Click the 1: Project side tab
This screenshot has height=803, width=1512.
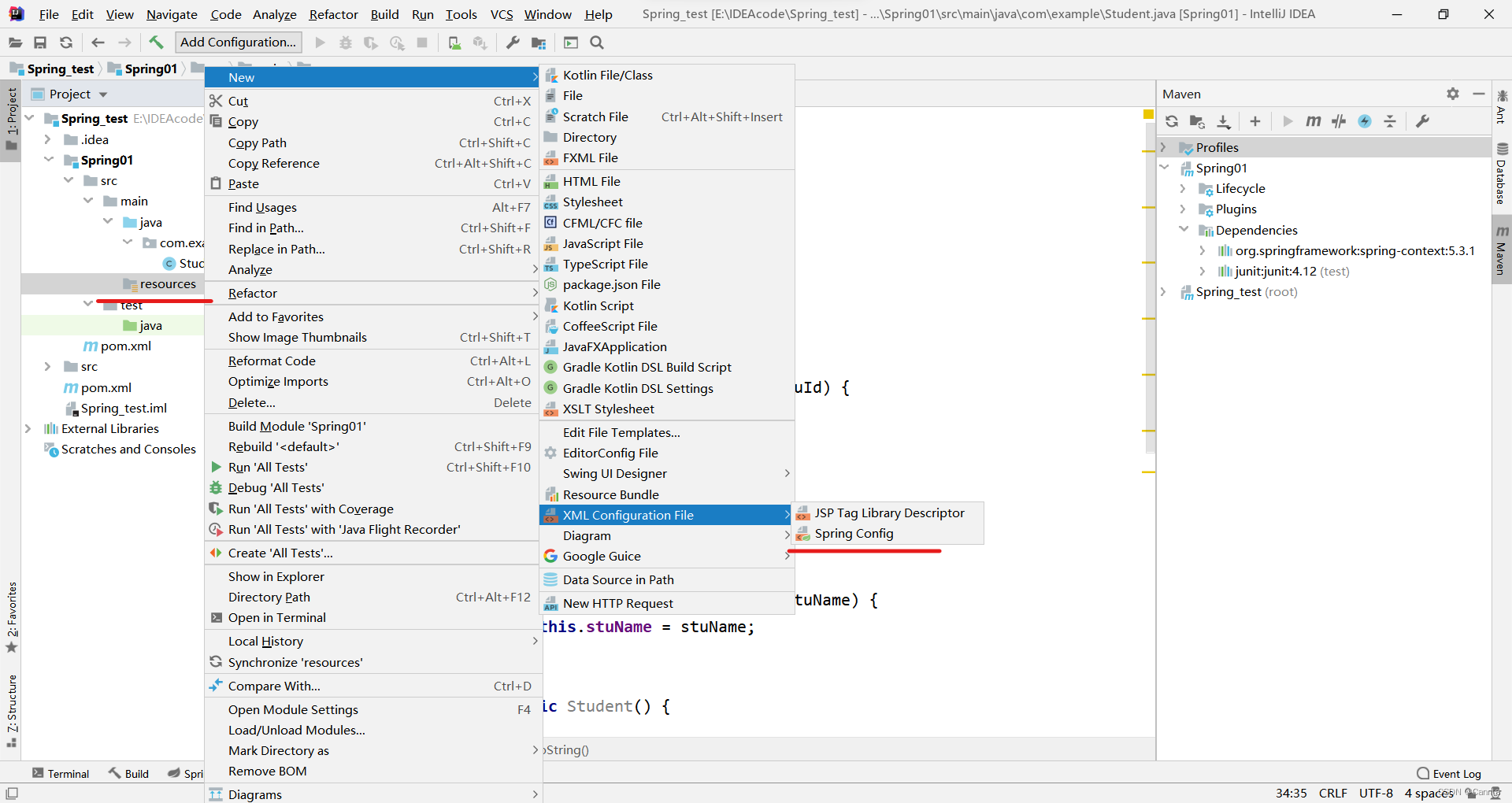pos(11,119)
